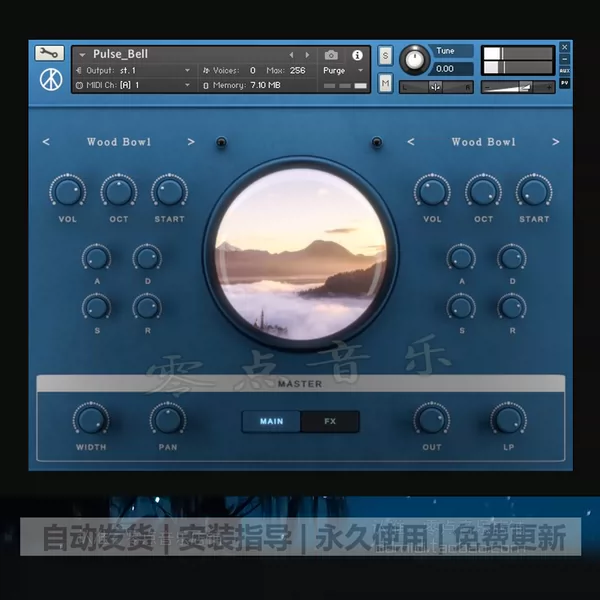The image size is (600, 600).
Task: Click the left layer VOL knob
Action: 67,191
